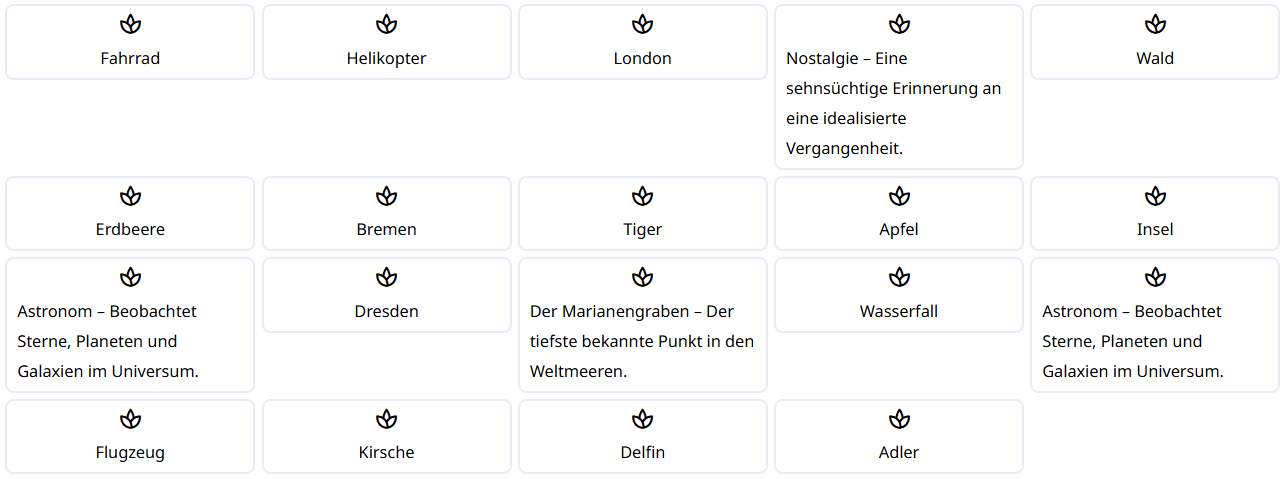Click the lotus icon above the Marianengraben text
This screenshot has height=479, width=1287.
point(643,277)
